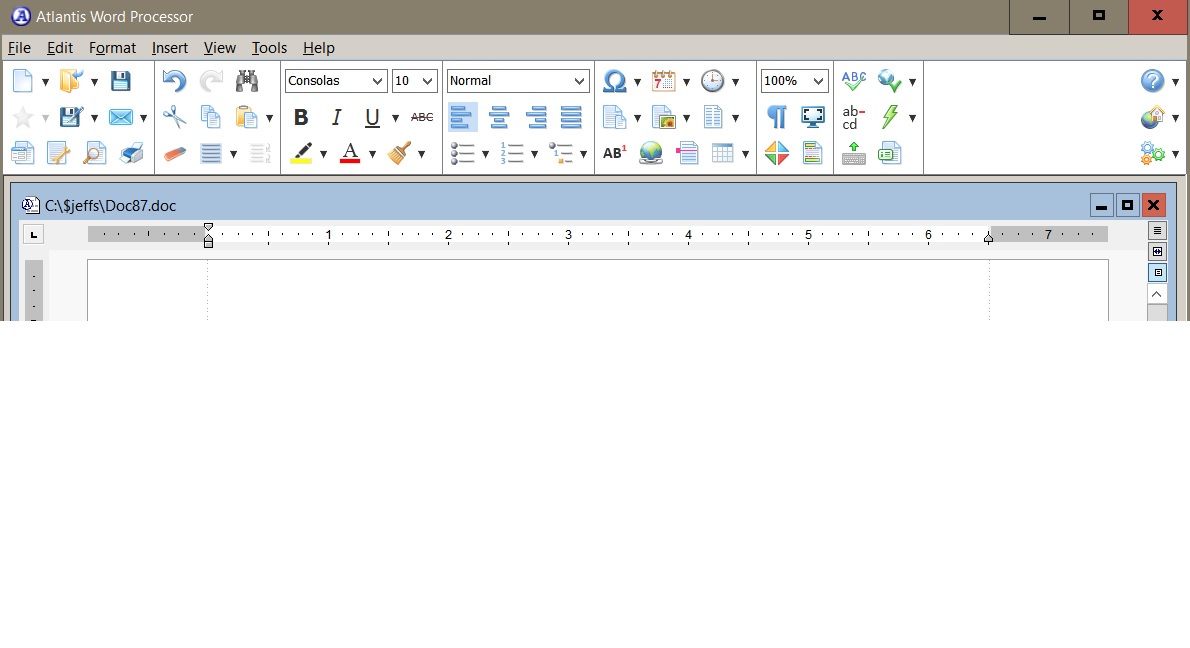Toggle the pilcrow paragraph marks button

click(x=776, y=117)
